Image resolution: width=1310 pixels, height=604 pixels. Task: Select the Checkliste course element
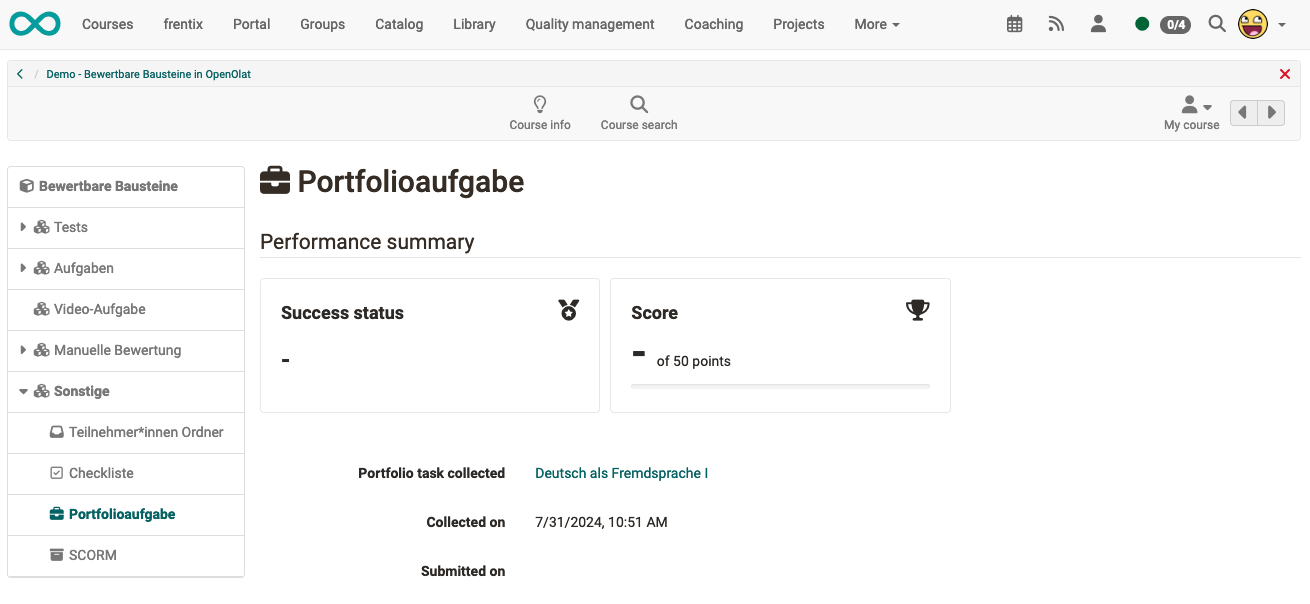[101, 473]
